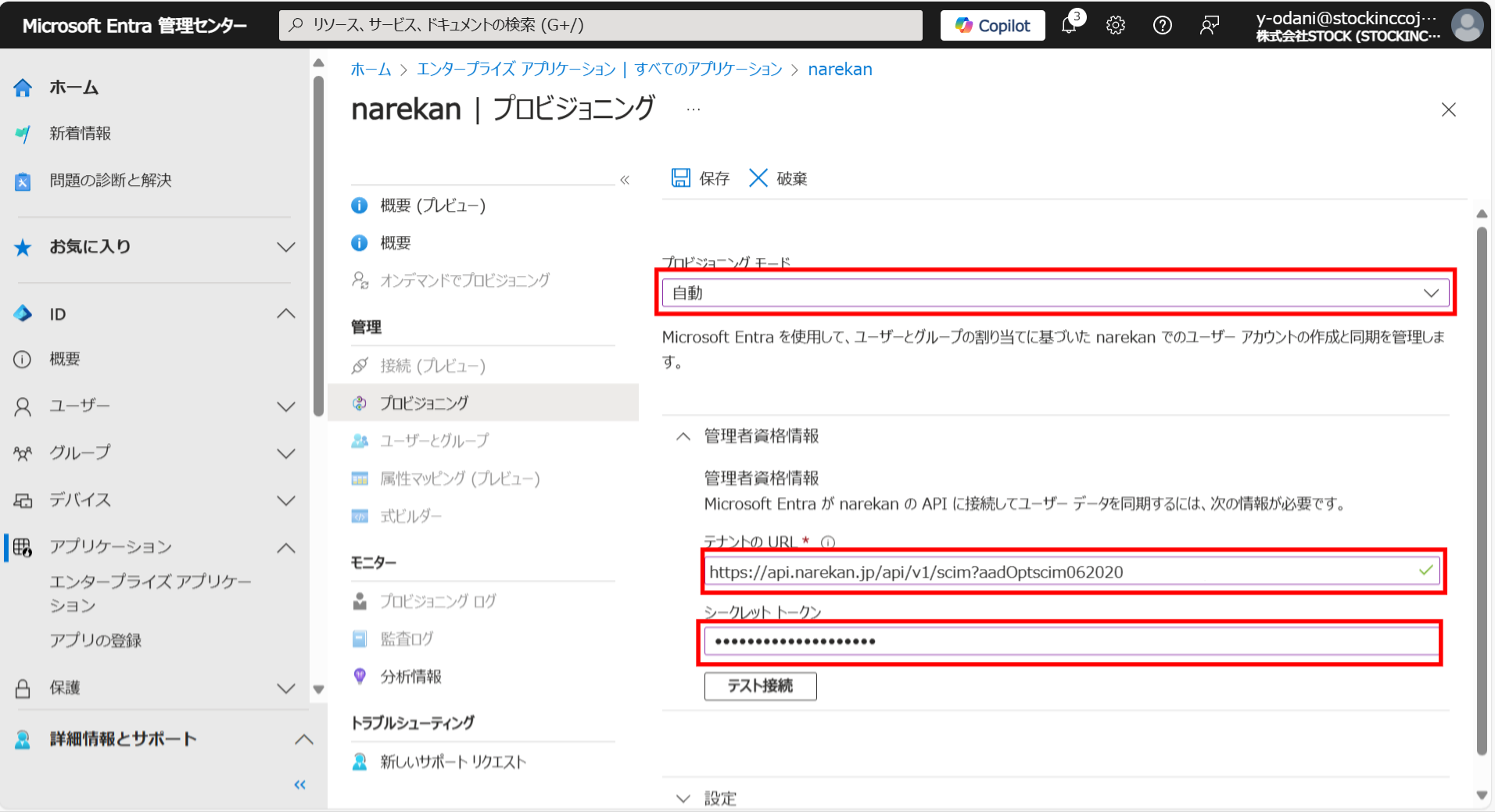Click エンタープライズ アプリケーション breadcrumb link
The height and width of the screenshot is (812, 1502).
pos(516,70)
